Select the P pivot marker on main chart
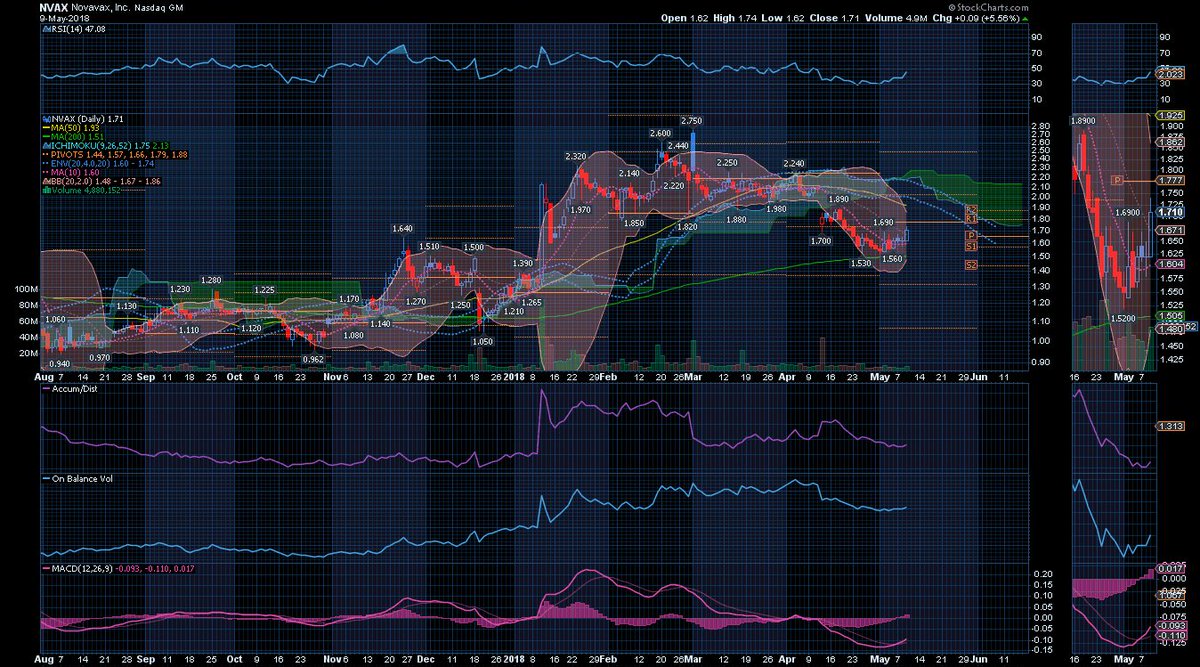The width and height of the screenshot is (1200, 667). (x=971, y=236)
